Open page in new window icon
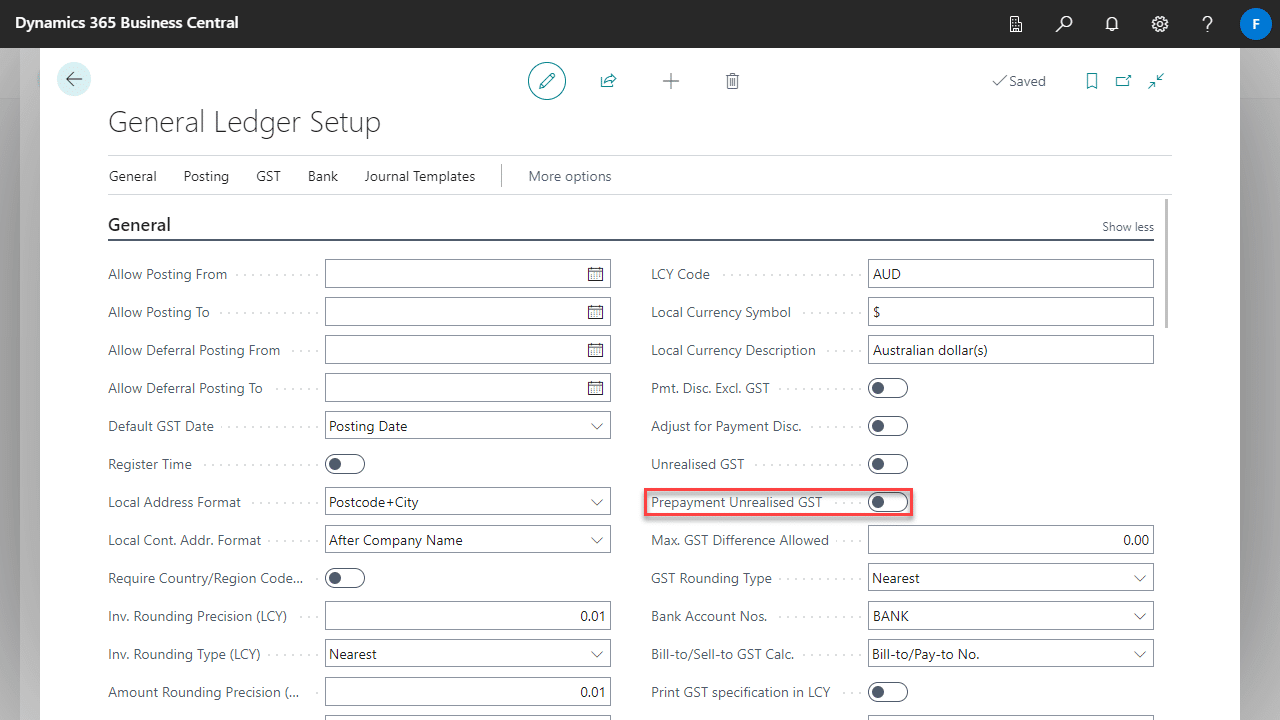This screenshot has width=1280, height=720. (1123, 81)
